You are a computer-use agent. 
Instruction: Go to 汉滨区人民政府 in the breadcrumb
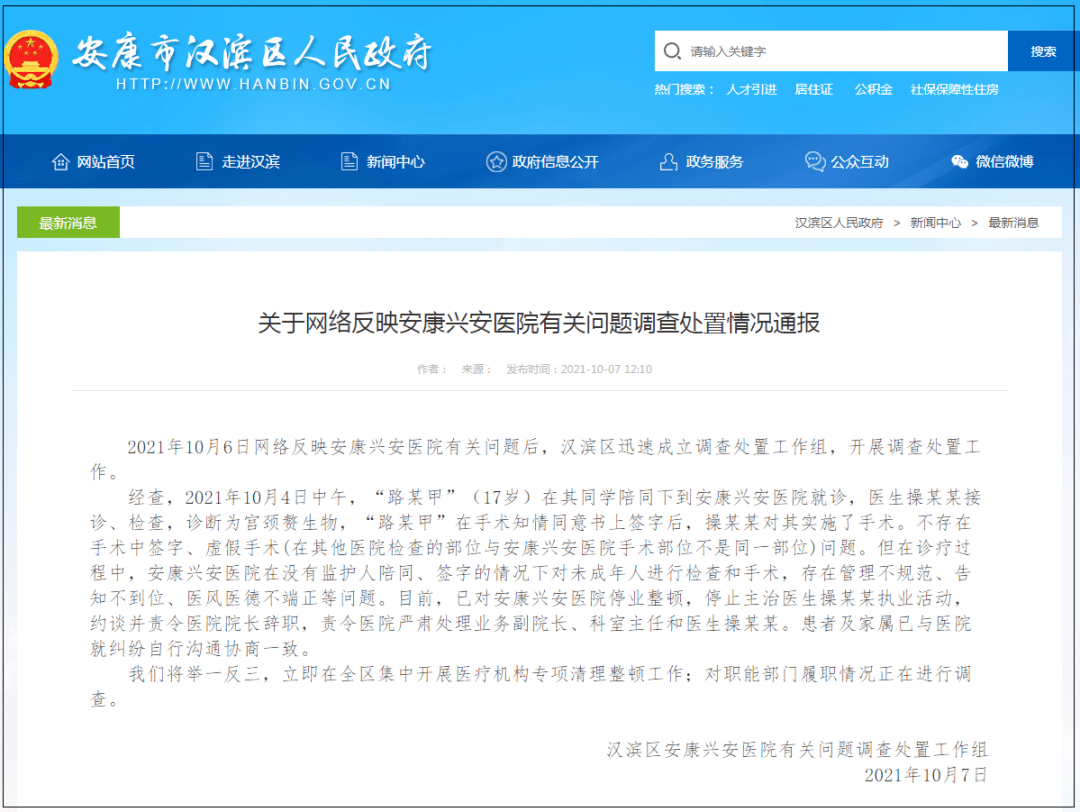pyautogui.click(x=839, y=223)
